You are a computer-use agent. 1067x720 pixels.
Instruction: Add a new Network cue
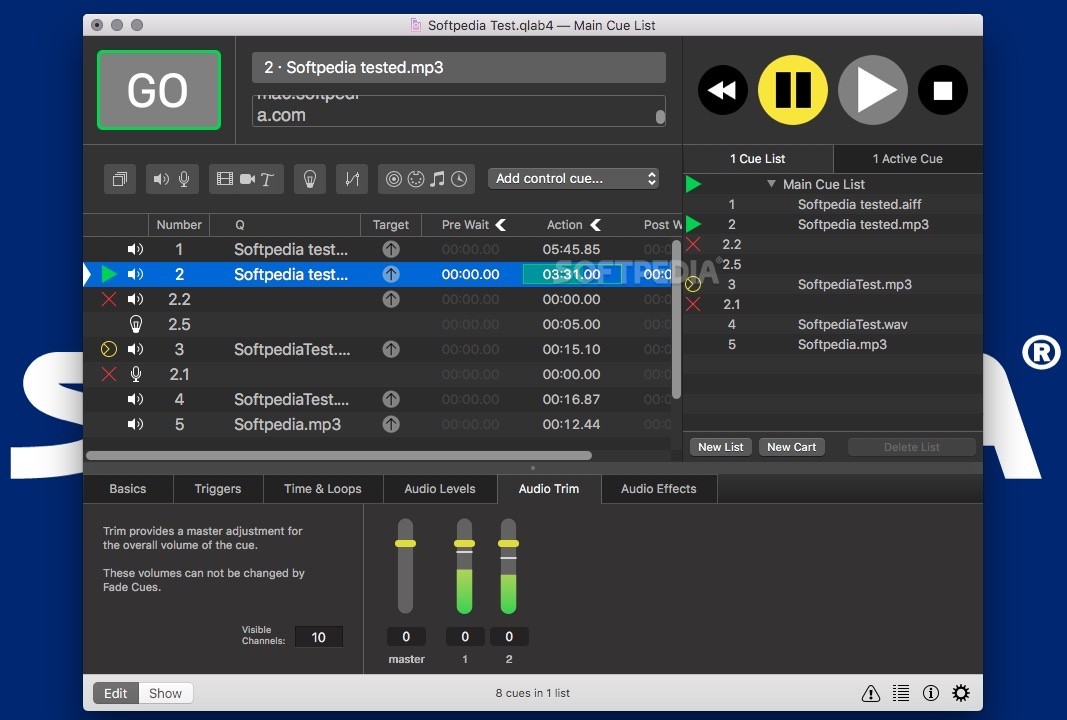click(394, 179)
